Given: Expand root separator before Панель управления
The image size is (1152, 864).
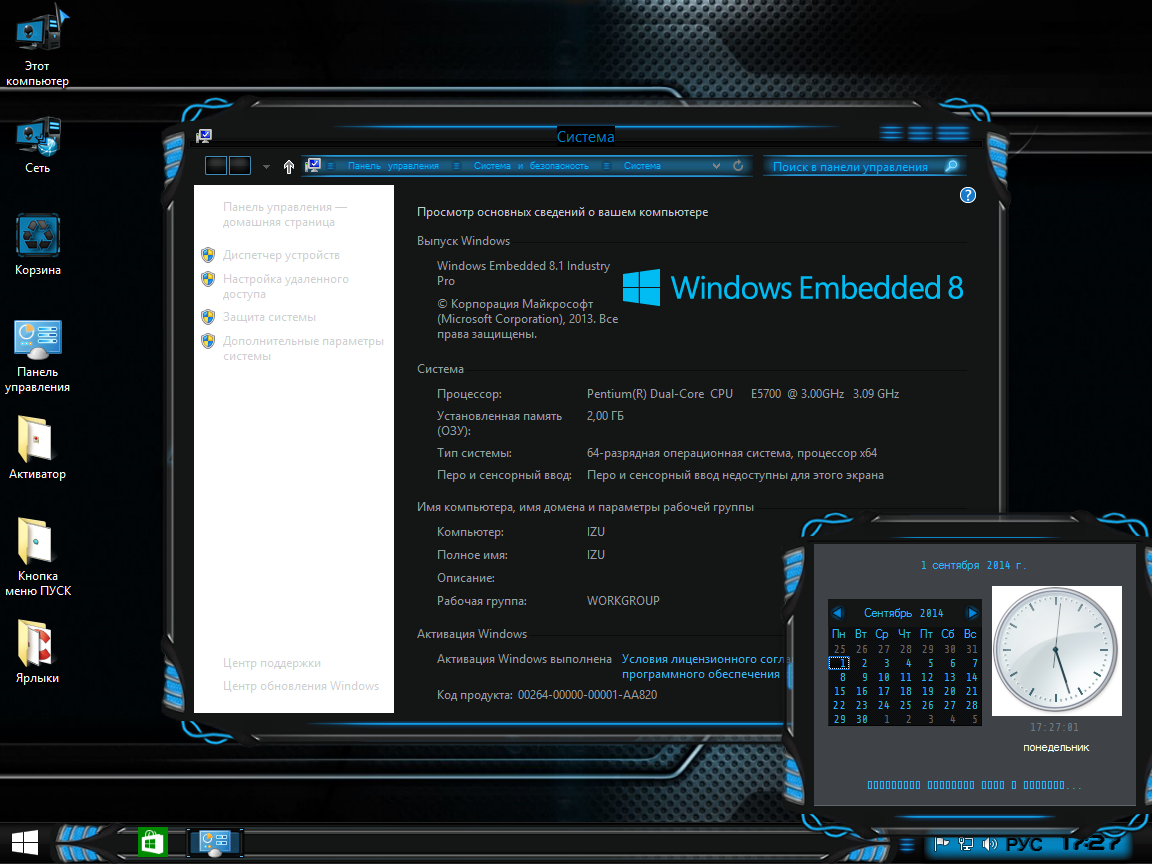Looking at the screenshot, I should [331, 166].
